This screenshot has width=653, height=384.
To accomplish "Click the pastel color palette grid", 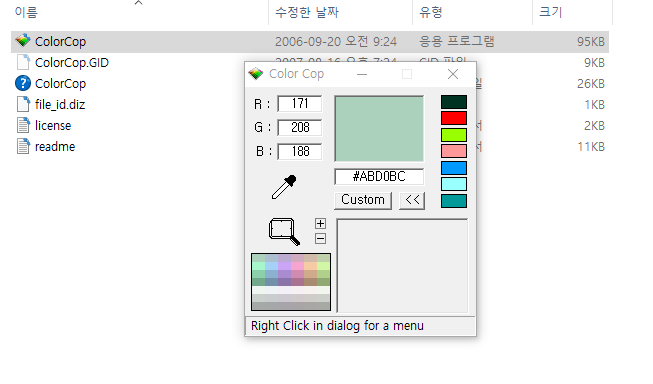I will pos(291,282).
